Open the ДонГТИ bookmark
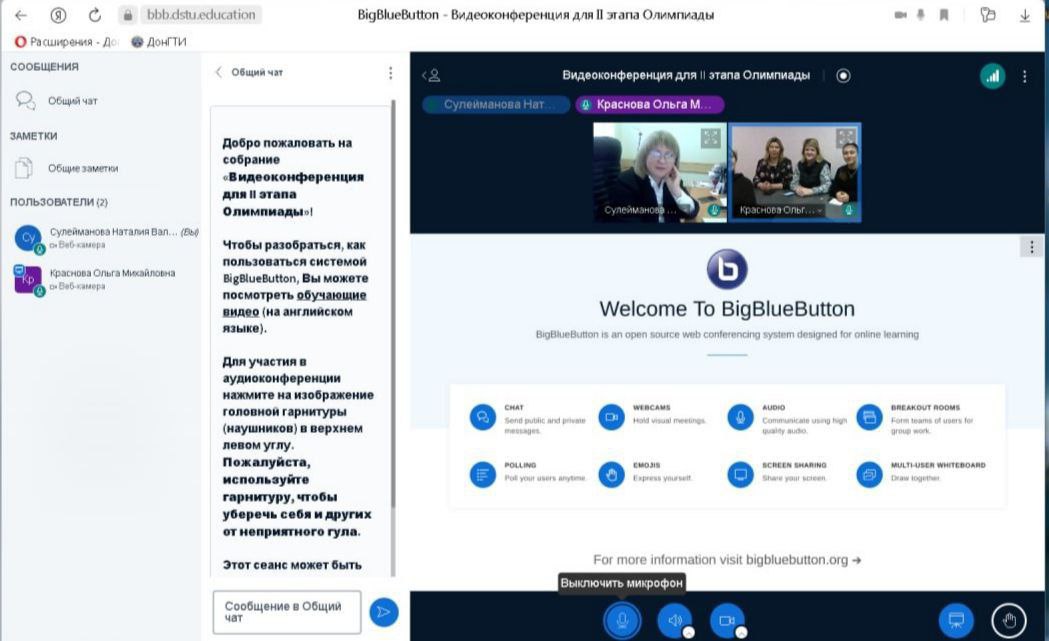The height and width of the screenshot is (641, 1049). (x=159, y=41)
